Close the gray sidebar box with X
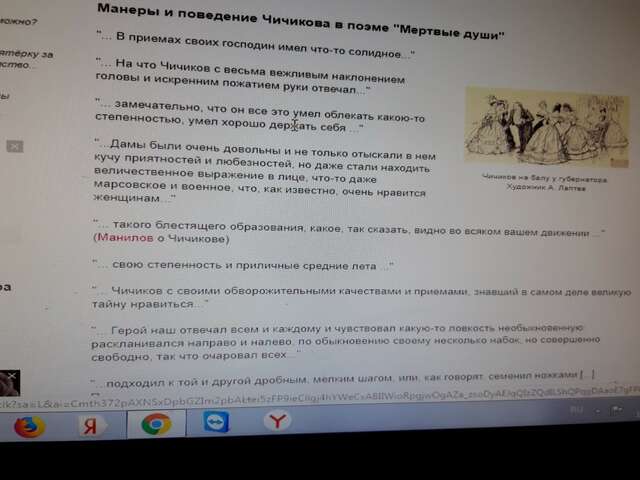 pyautogui.click(x=15, y=146)
